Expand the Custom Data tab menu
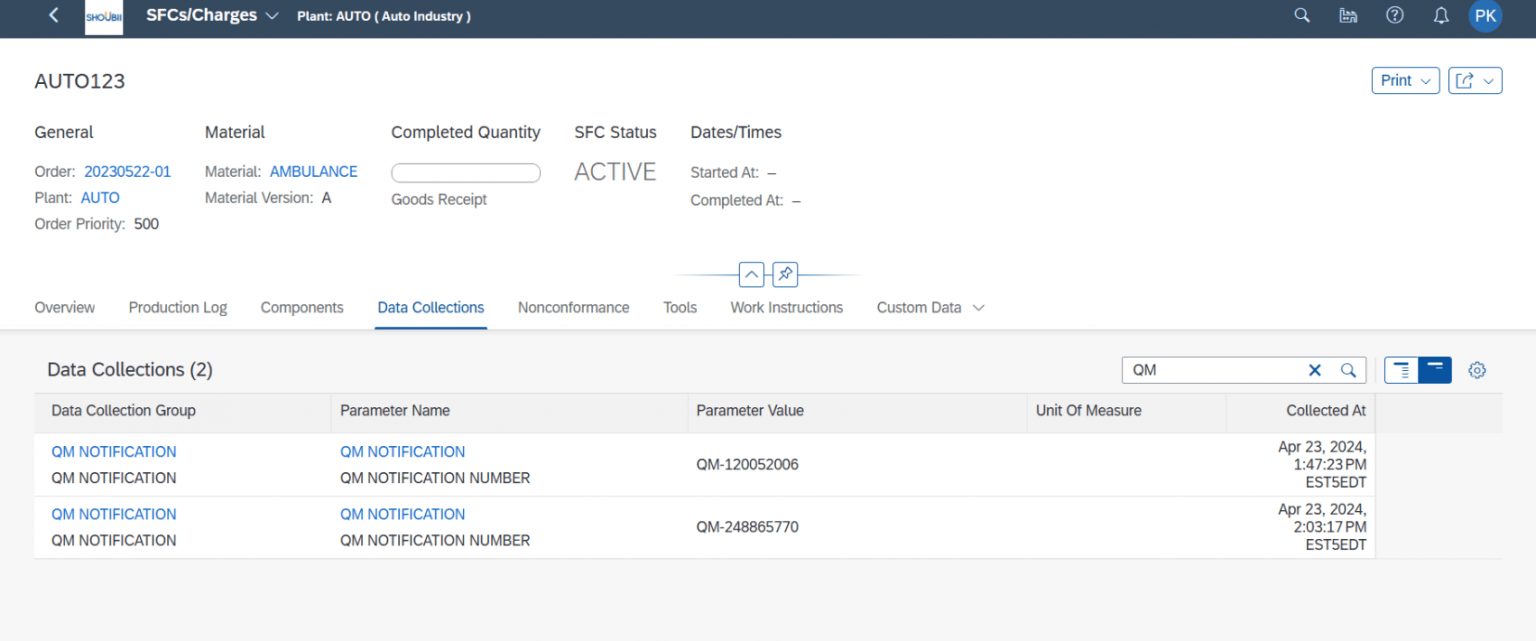 [x=977, y=307]
